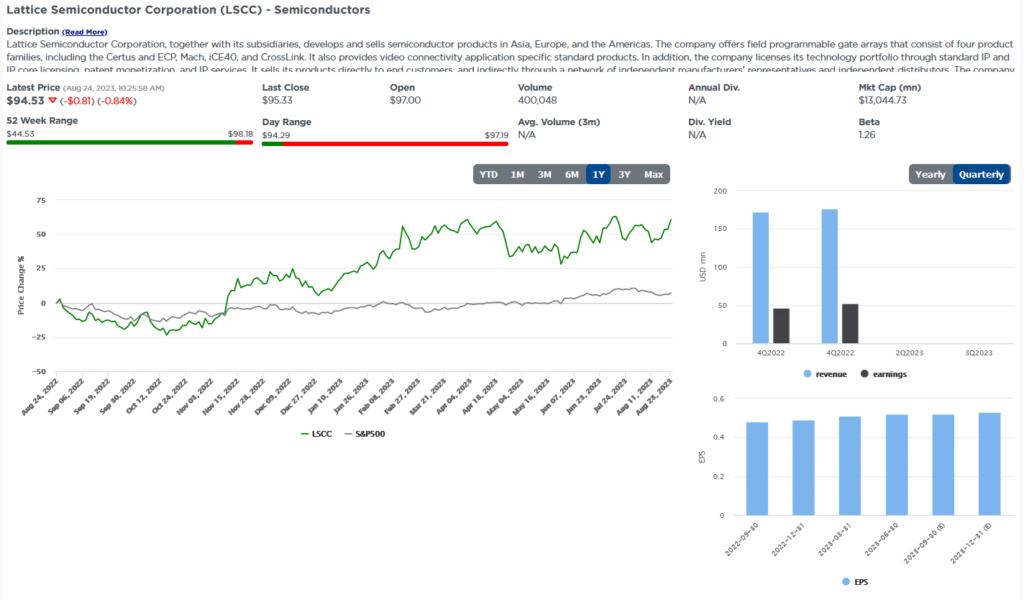Click the EPS bar for 2023-03-31
Screen dimensions: 1024x600
[x=850, y=466]
